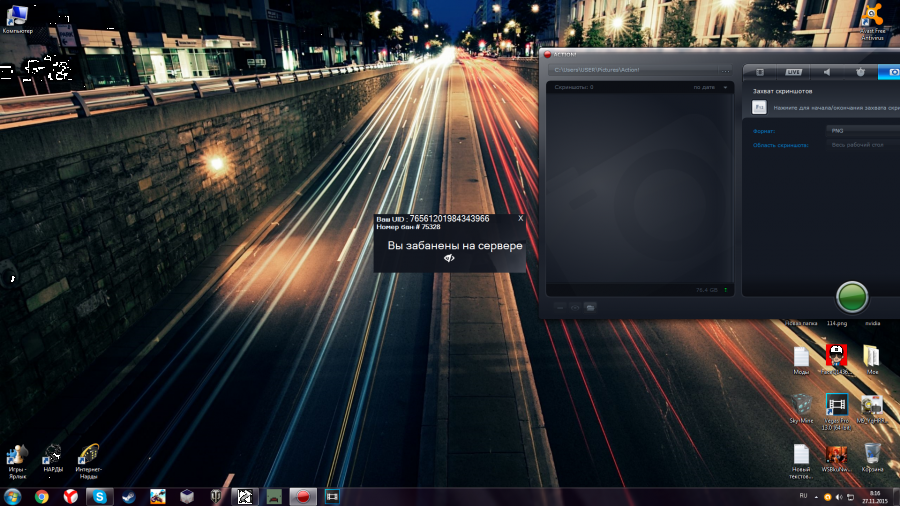Open M9_YqHRR file on desktop
This screenshot has width=900, height=506.
coord(872,409)
